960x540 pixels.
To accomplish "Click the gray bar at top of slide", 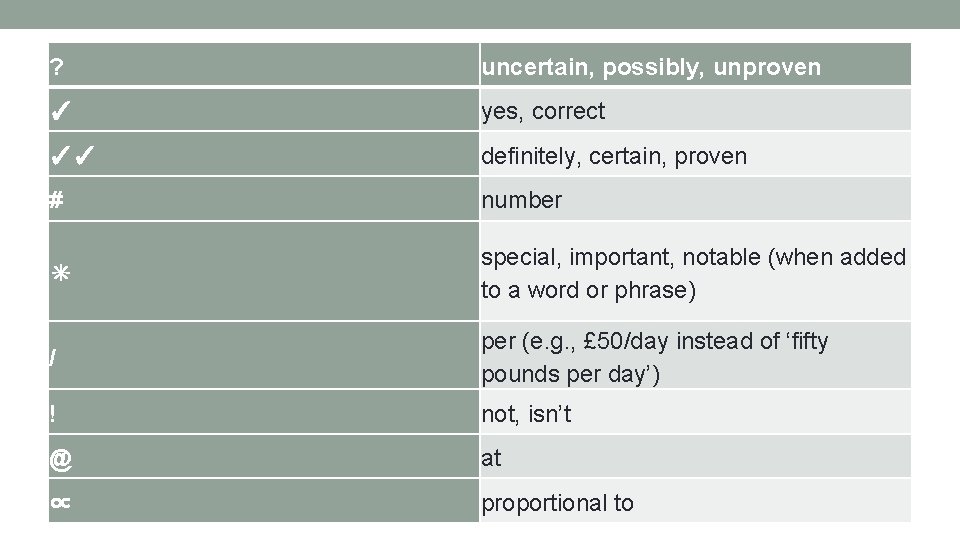I will 480,14.
